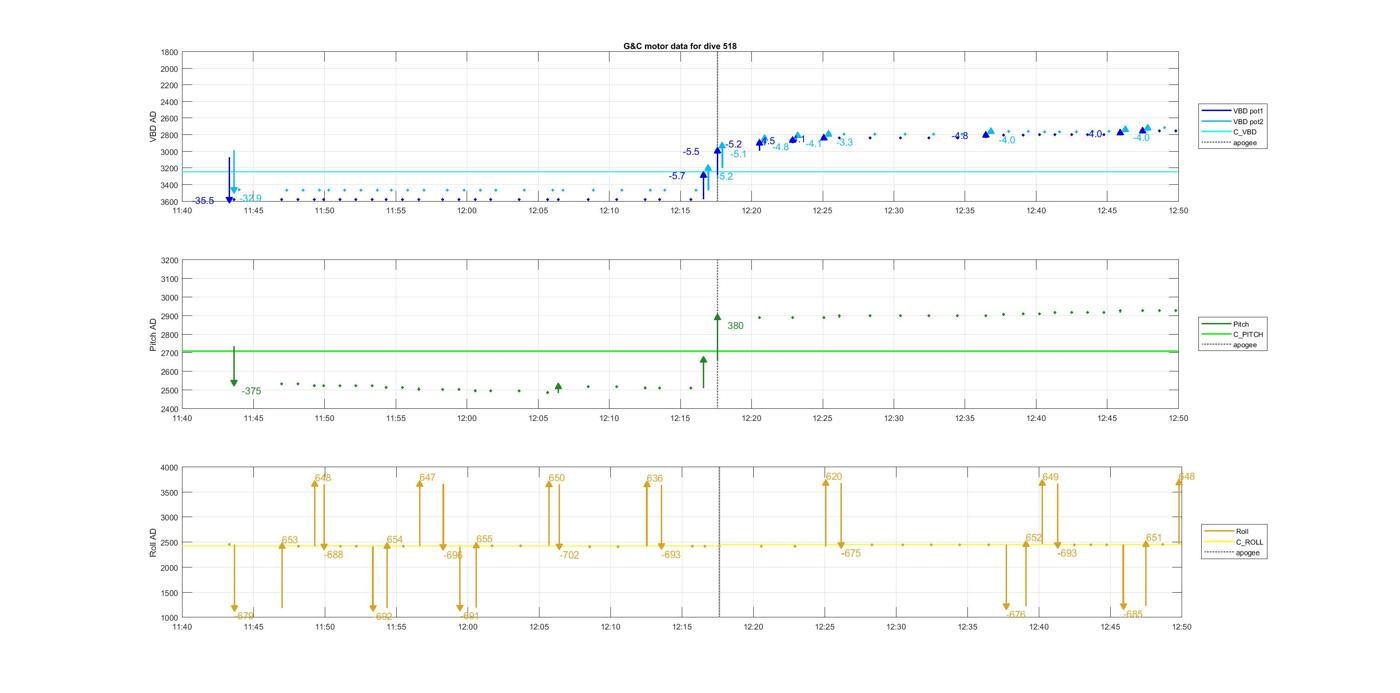1400x693 pixels.
Task: Click the '-5.5' VBD data label
Action: point(691,152)
